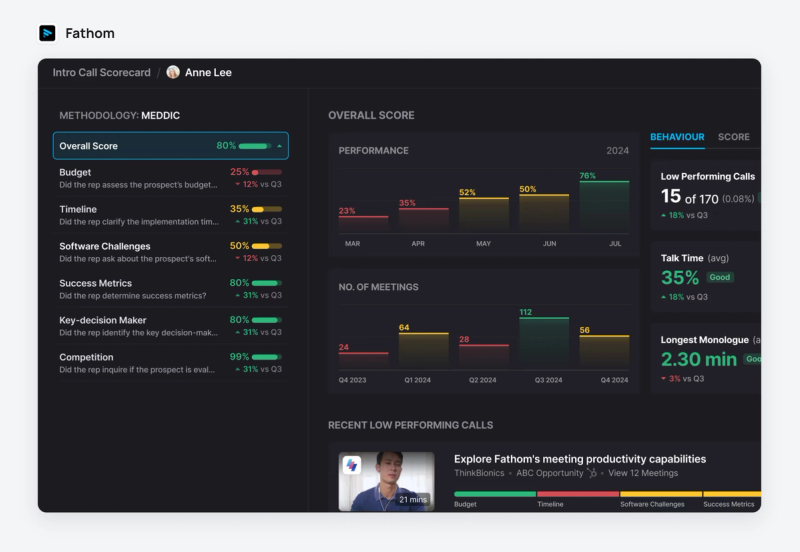Select the Competition row

[170, 363]
